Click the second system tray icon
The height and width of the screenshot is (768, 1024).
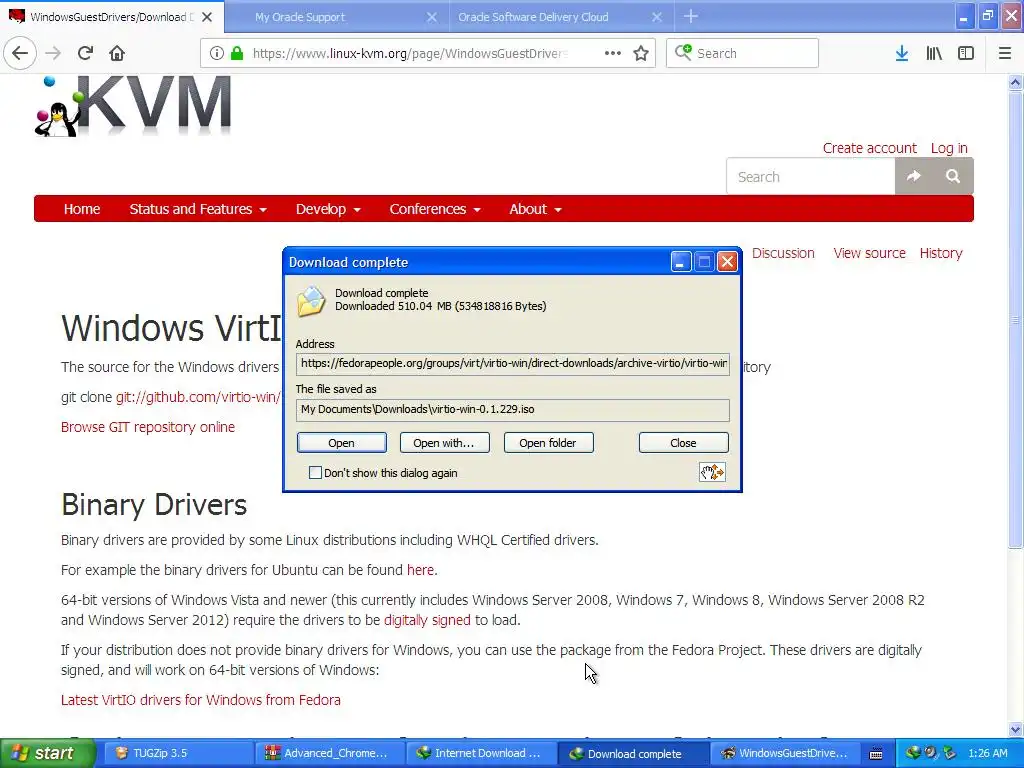tap(931, 753)
